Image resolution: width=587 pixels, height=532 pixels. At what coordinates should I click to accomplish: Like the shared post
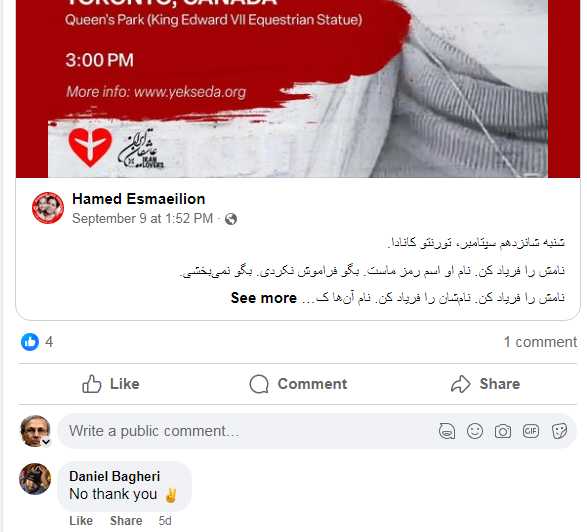click(111, 384)
